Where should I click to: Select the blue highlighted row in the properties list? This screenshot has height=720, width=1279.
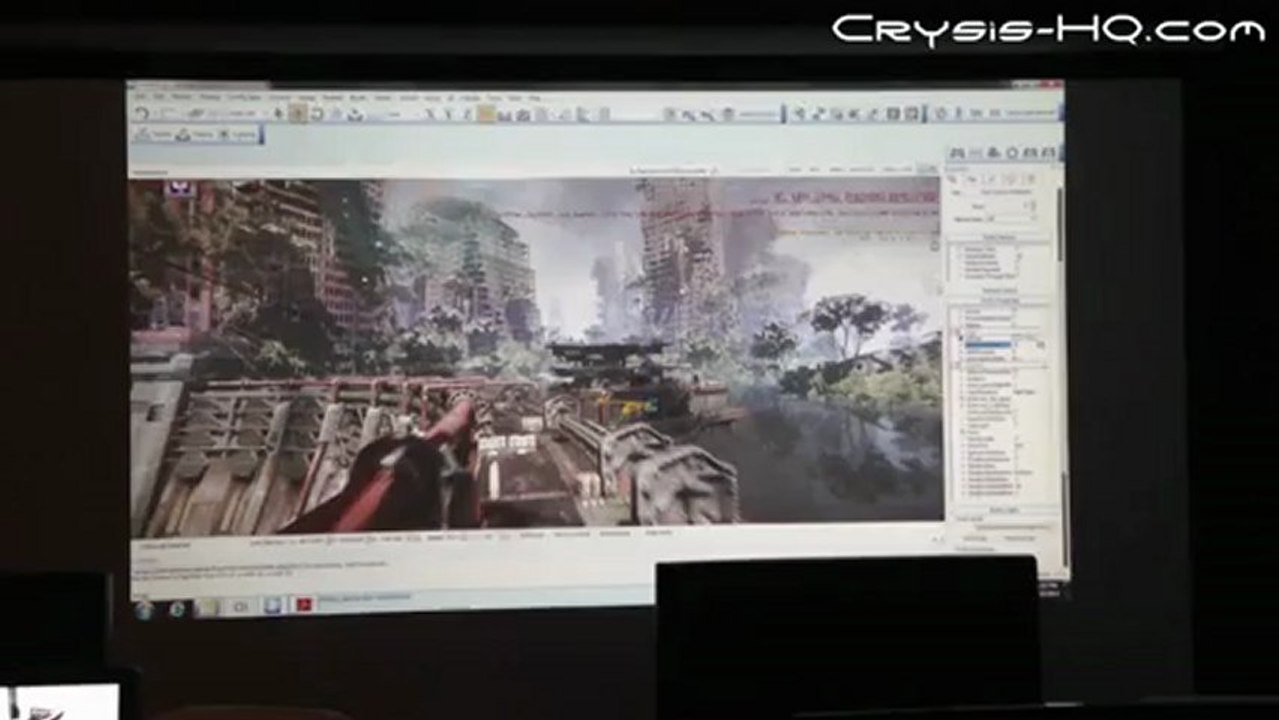988,343
